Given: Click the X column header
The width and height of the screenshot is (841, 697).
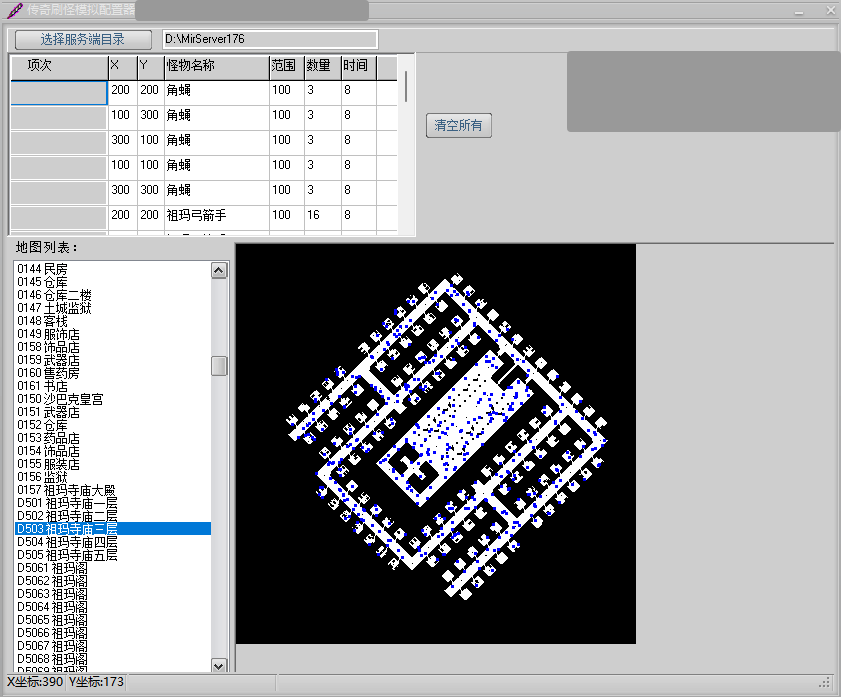Looking at the screenshot, I should (123, 67).
